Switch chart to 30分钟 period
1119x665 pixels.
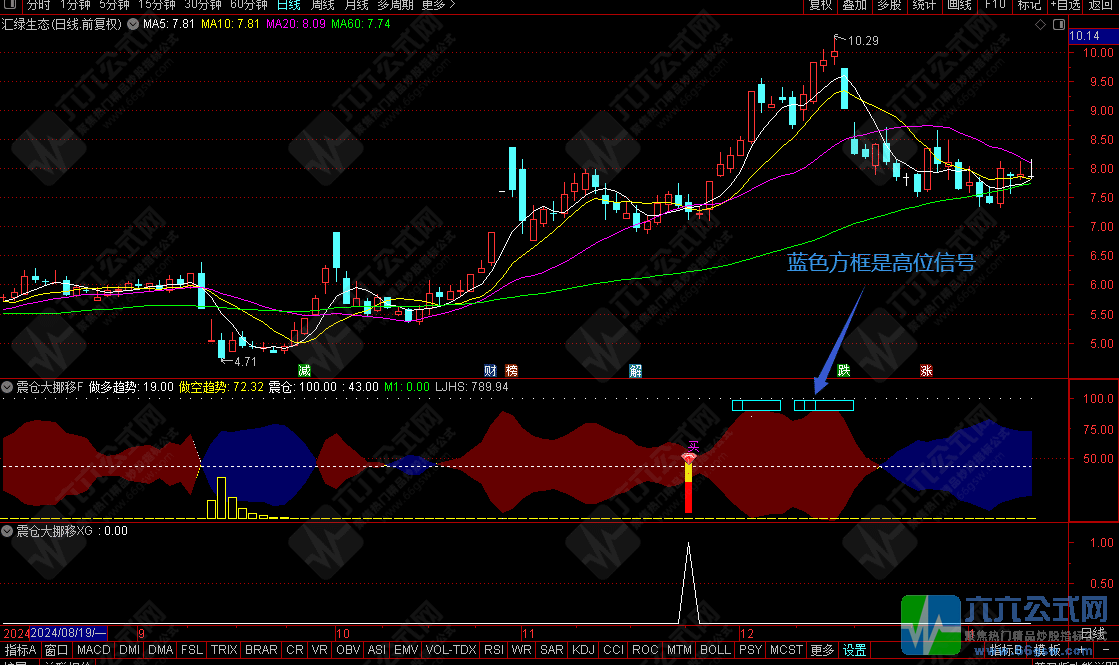click(x=203, y=5)
